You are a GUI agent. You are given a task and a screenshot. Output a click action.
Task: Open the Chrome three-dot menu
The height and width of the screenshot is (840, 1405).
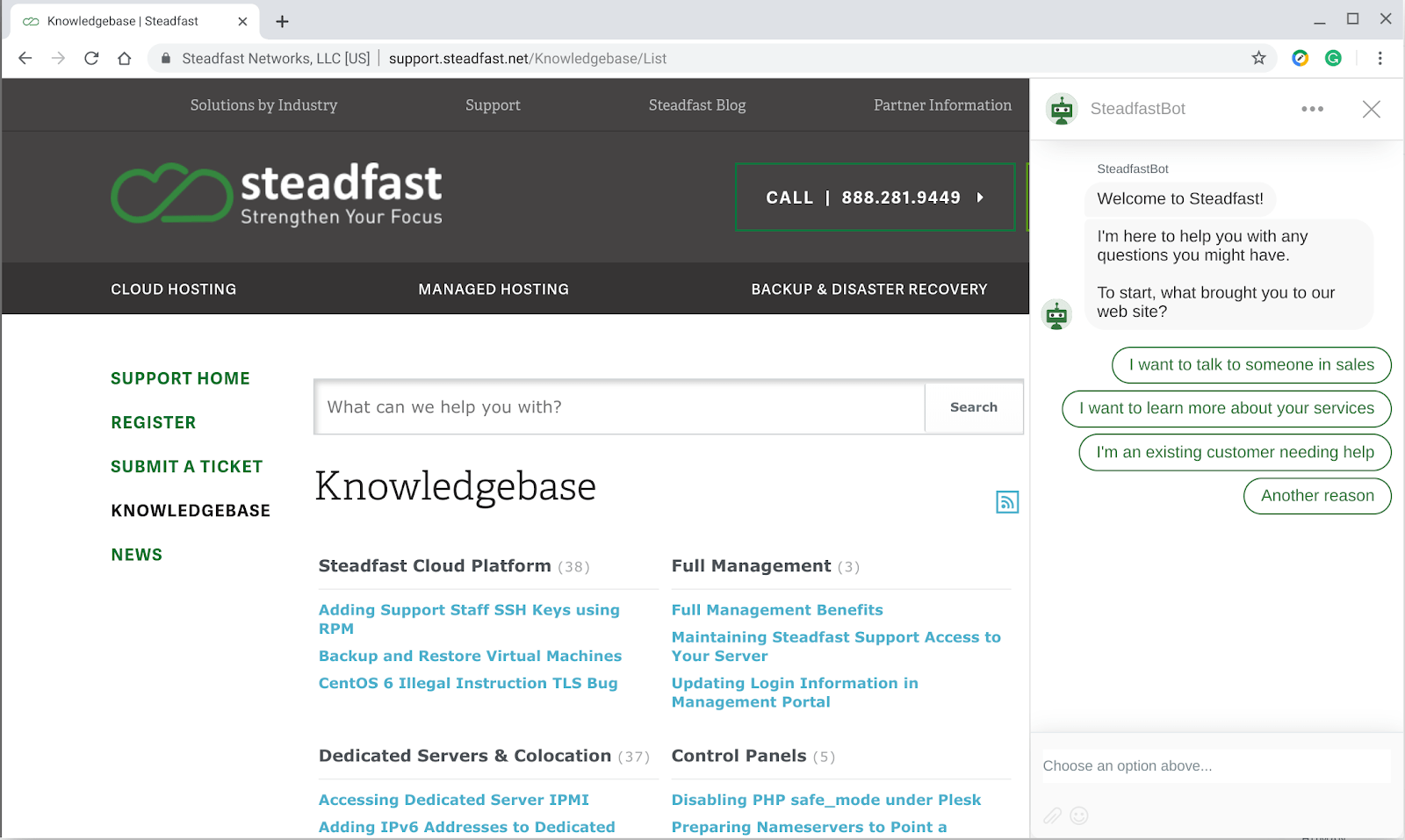1380,58
